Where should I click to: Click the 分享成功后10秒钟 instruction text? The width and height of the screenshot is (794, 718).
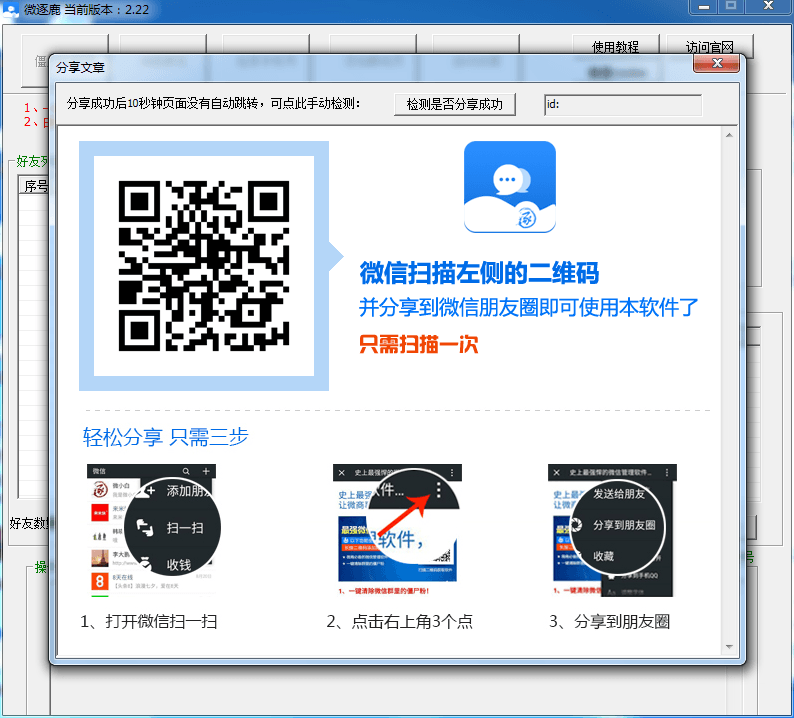213,104
